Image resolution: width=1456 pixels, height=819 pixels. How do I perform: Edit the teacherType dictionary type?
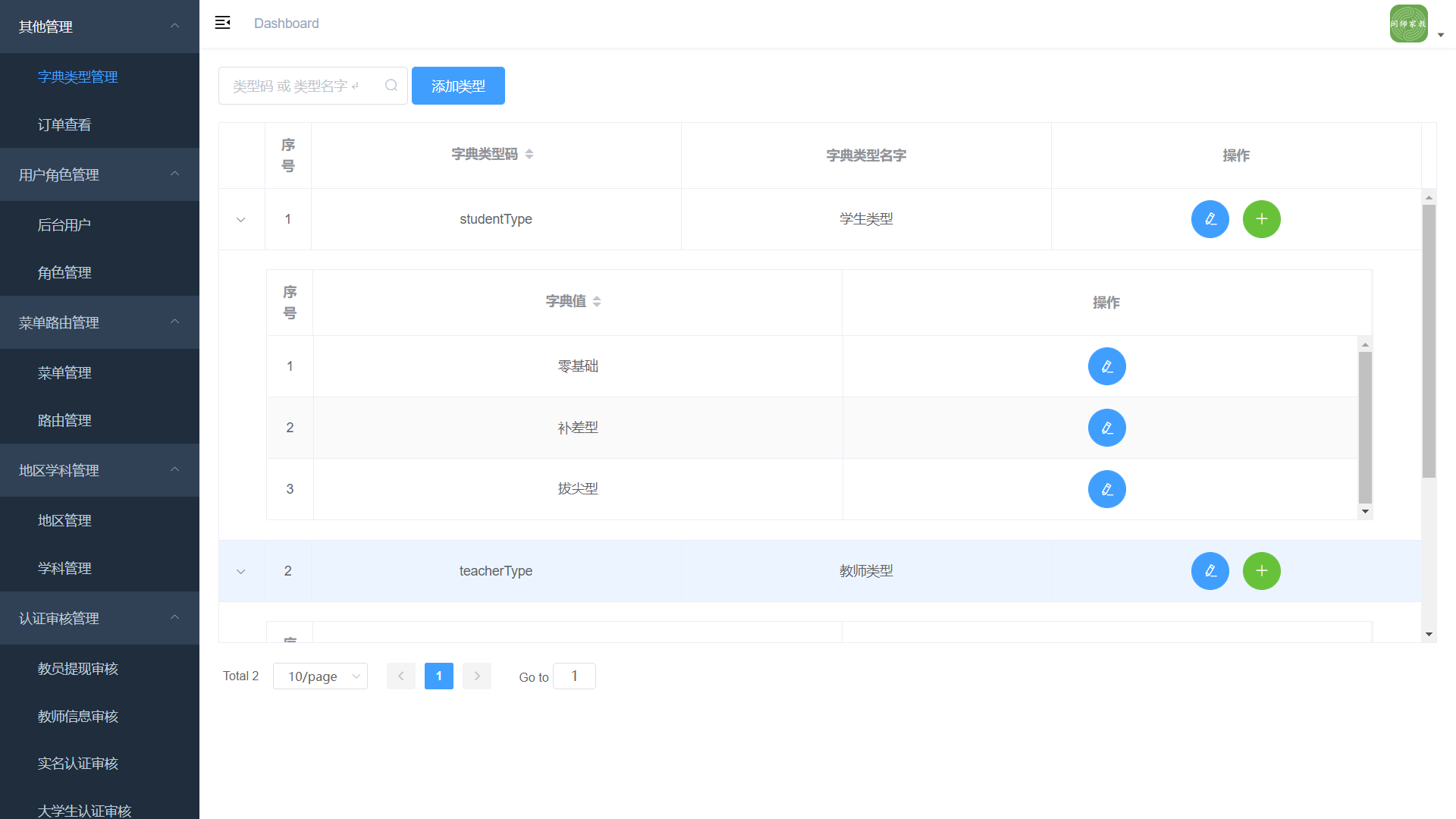[1210, 571]
